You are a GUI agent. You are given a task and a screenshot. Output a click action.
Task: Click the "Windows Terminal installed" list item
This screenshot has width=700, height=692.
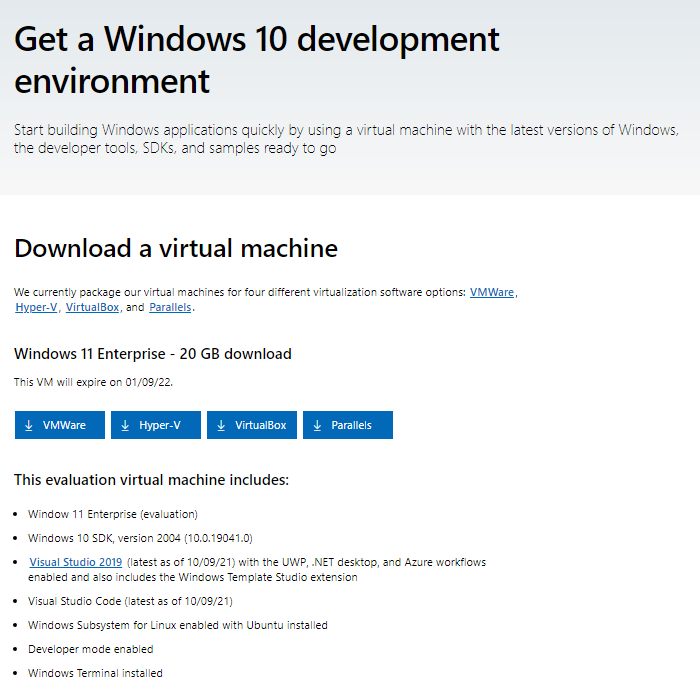(95, 673)
